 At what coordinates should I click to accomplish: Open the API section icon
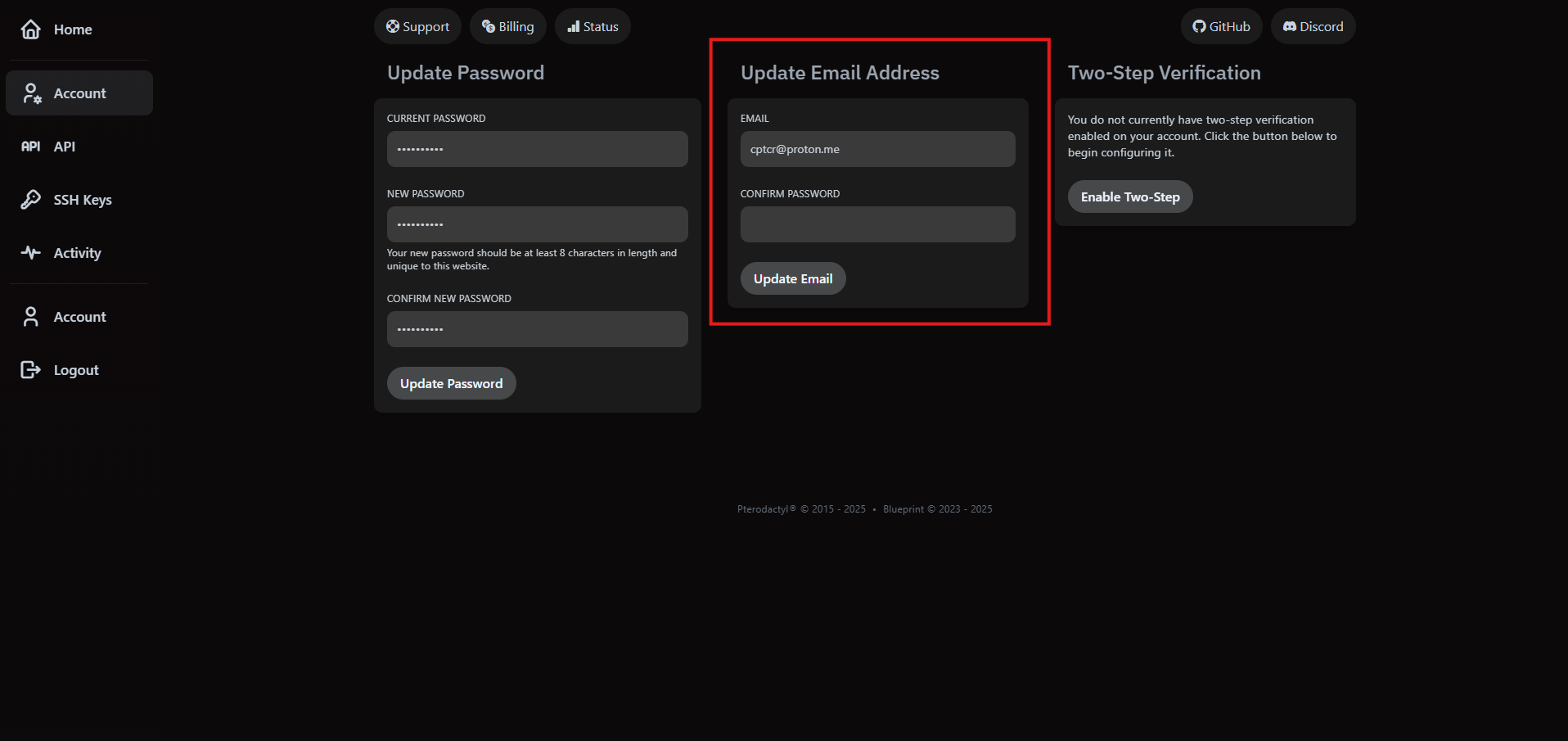pyautogui.click(x=30, y=146)
